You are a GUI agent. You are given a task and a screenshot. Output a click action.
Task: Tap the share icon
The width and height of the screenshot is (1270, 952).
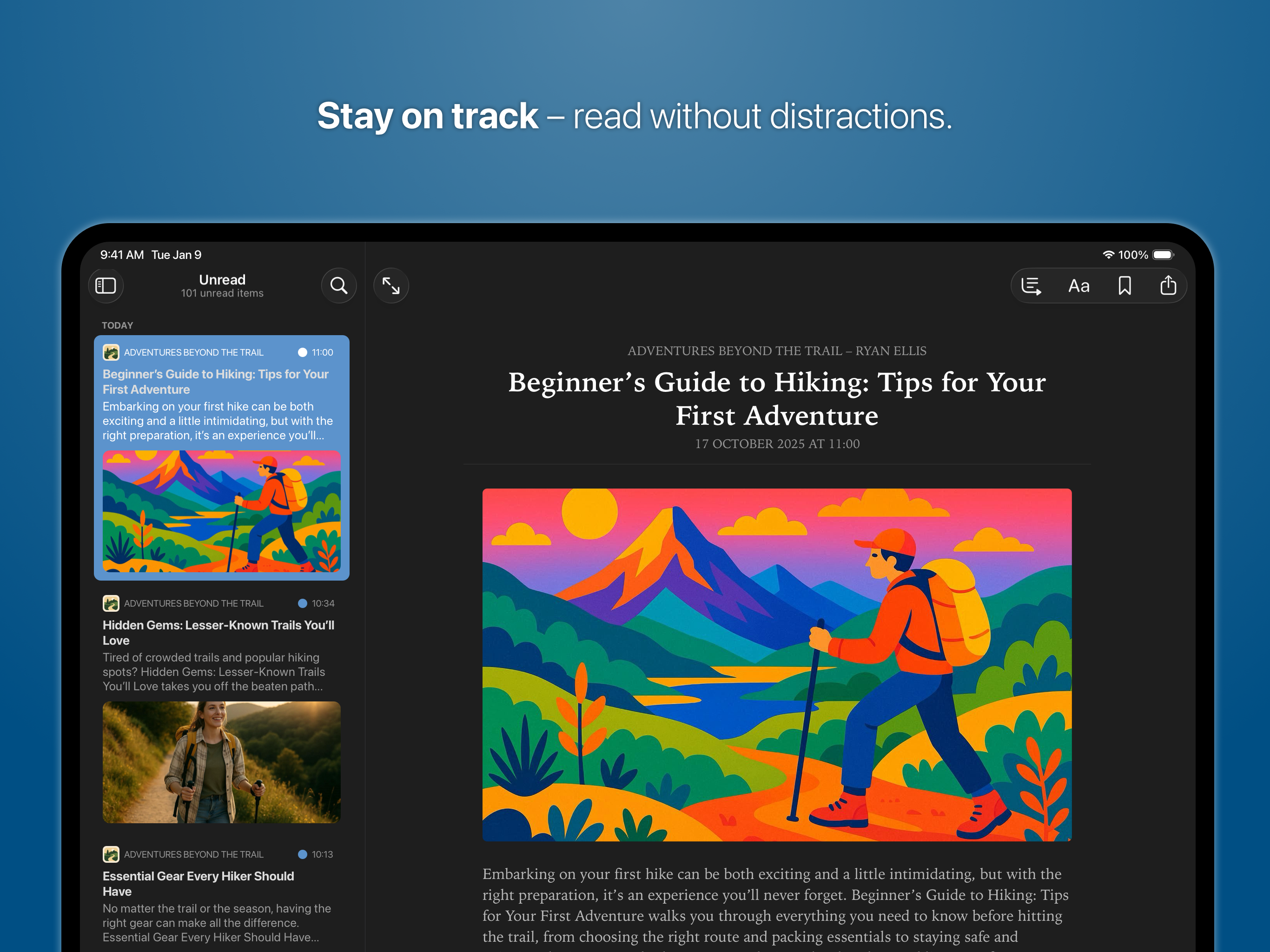pyautogui.click(x=1168, y=285)
